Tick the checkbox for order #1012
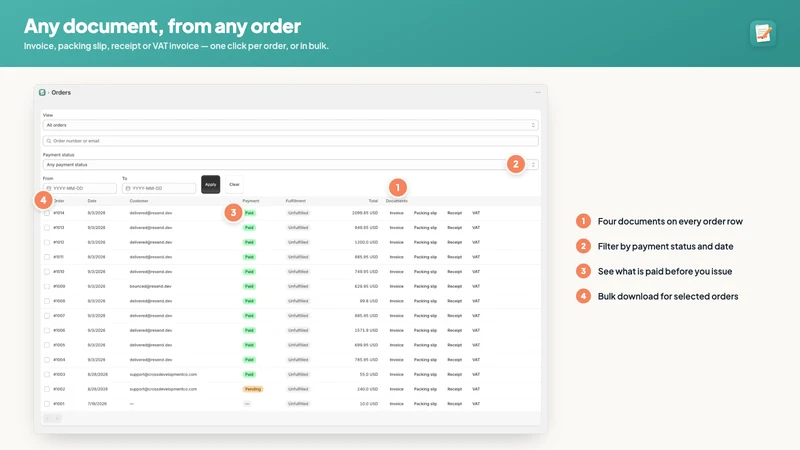The image size is (800, 450). coord(47,242)
